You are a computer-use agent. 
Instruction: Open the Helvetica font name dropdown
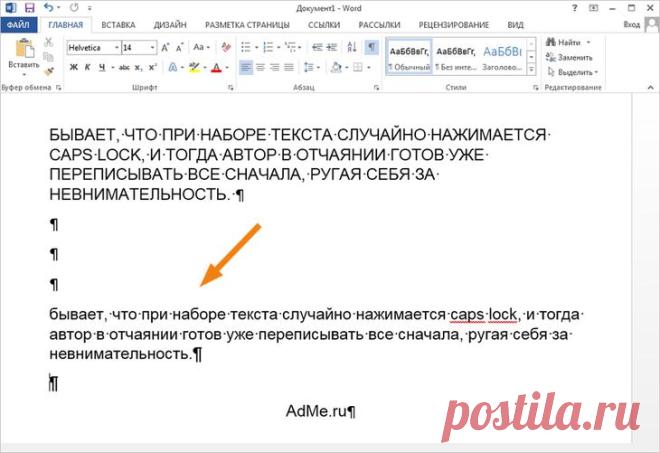point(117,48)
